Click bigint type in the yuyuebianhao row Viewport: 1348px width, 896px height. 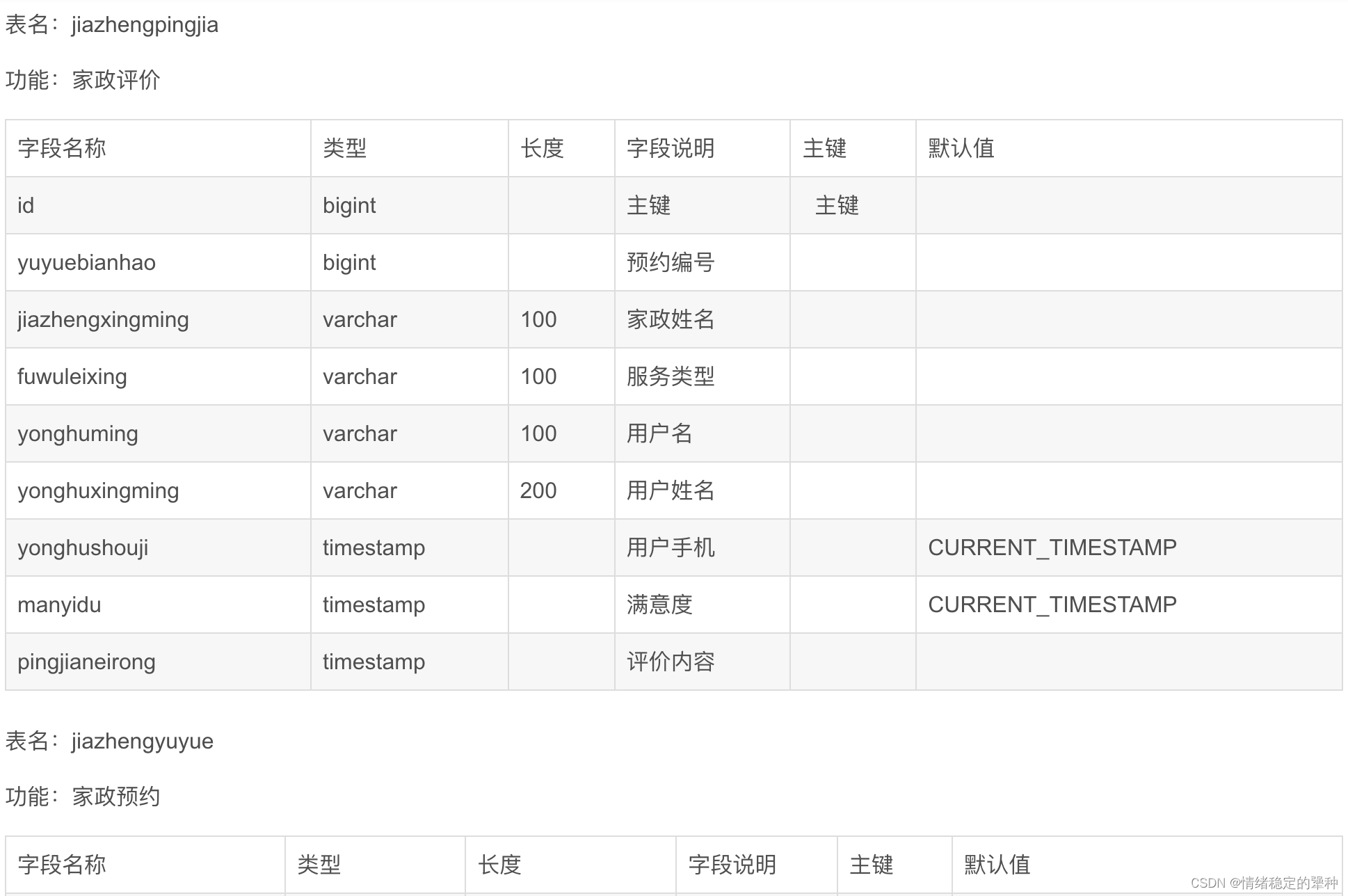(x=349, y=262)
